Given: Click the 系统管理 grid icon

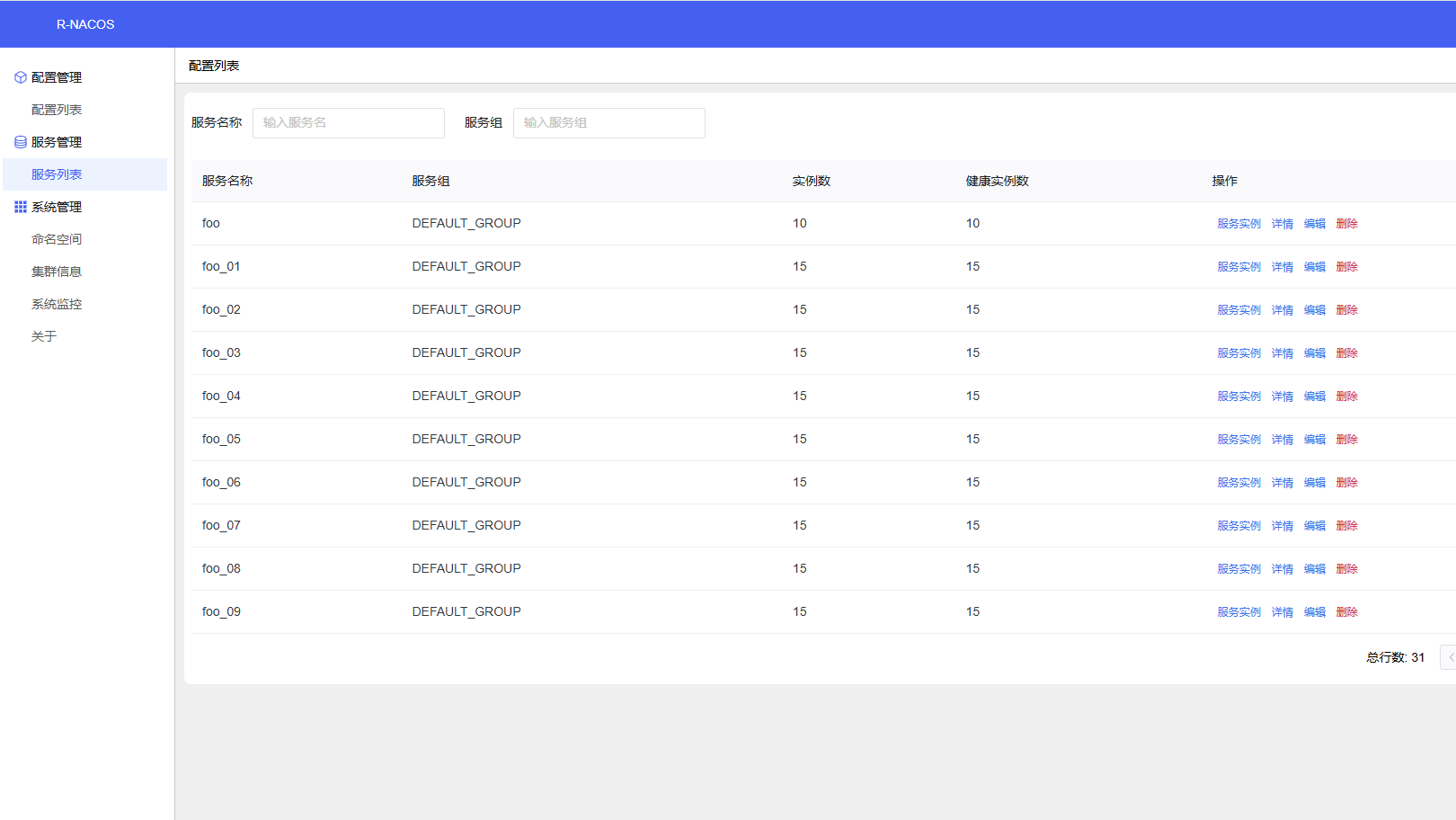Looking at the screenshot, I should tap(21, 207).
